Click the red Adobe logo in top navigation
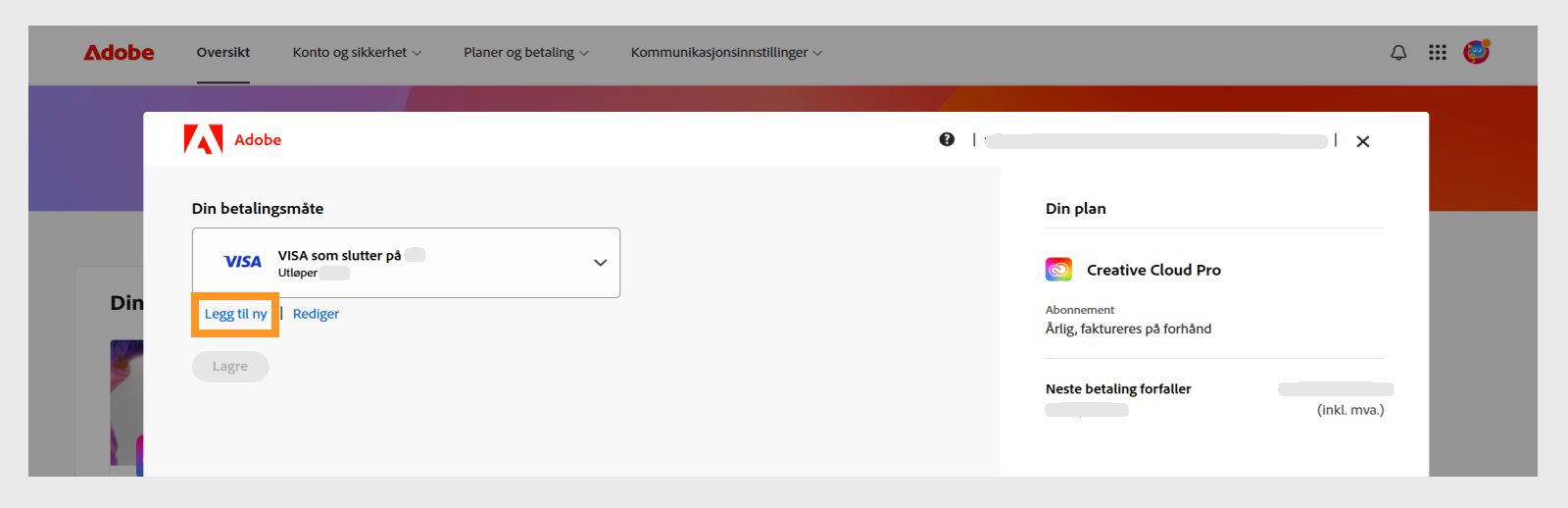Screen dimensions: 1568x508 pos(119,53)
